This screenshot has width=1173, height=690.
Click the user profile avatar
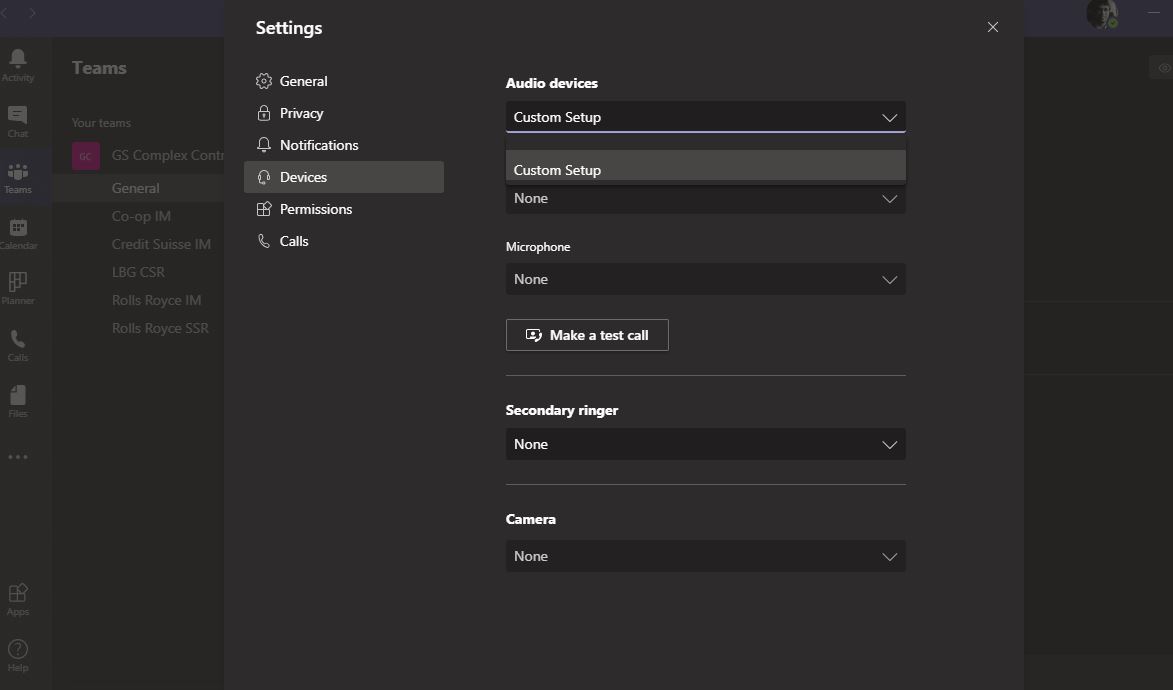(1101, 14)
